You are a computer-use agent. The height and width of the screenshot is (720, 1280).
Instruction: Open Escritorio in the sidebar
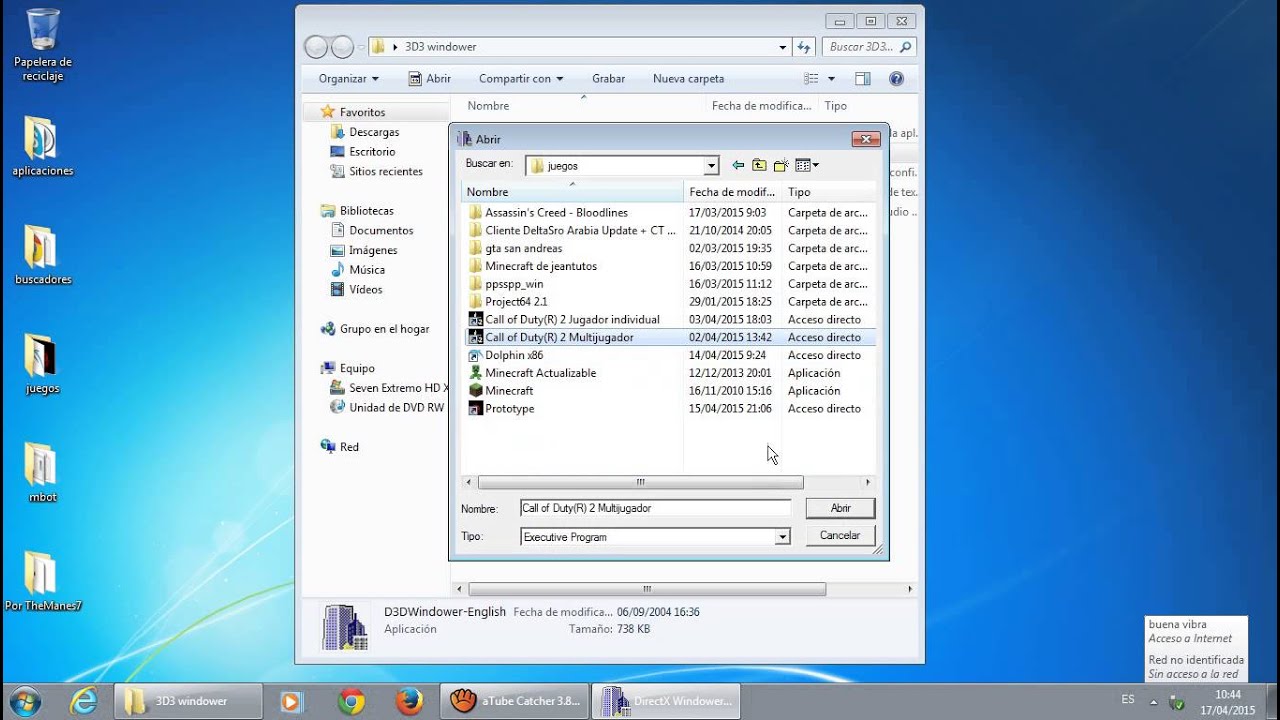point(372,152)
